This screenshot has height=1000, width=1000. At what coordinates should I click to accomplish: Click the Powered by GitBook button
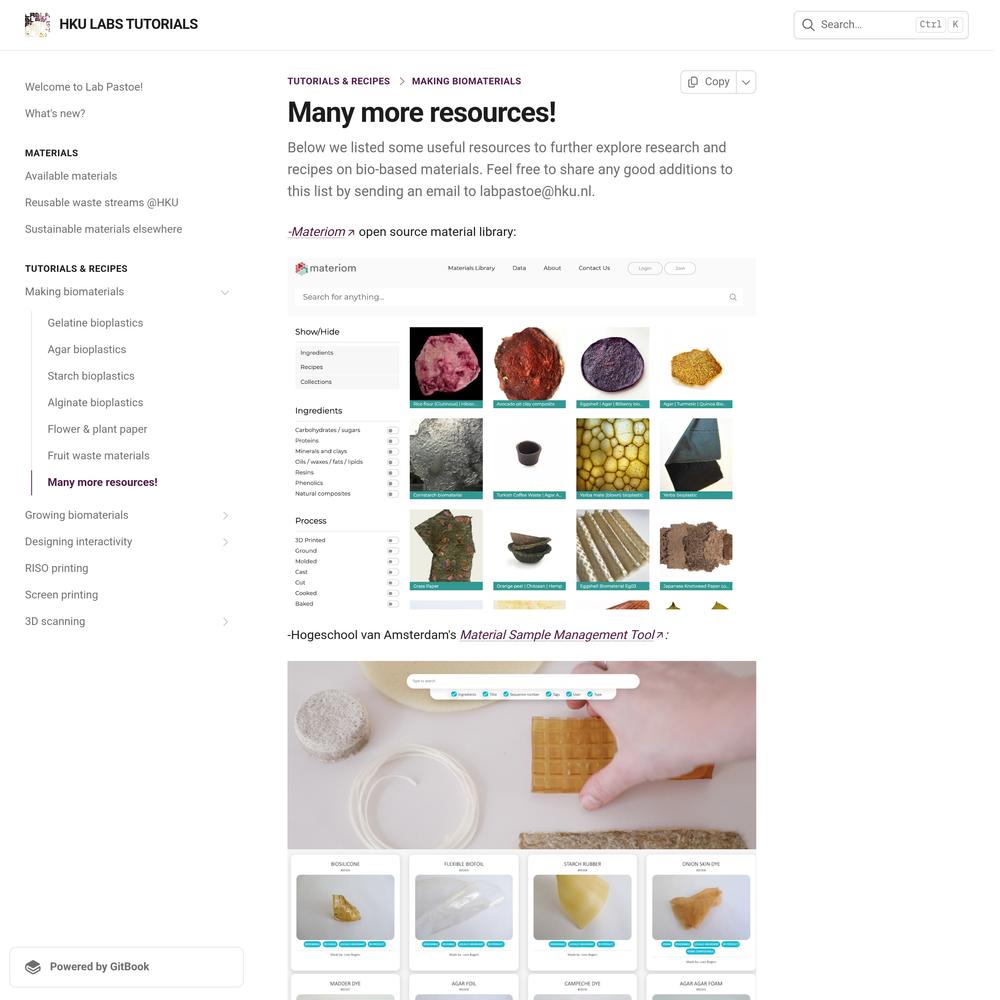pyautogui.click(x=126, y=967)
